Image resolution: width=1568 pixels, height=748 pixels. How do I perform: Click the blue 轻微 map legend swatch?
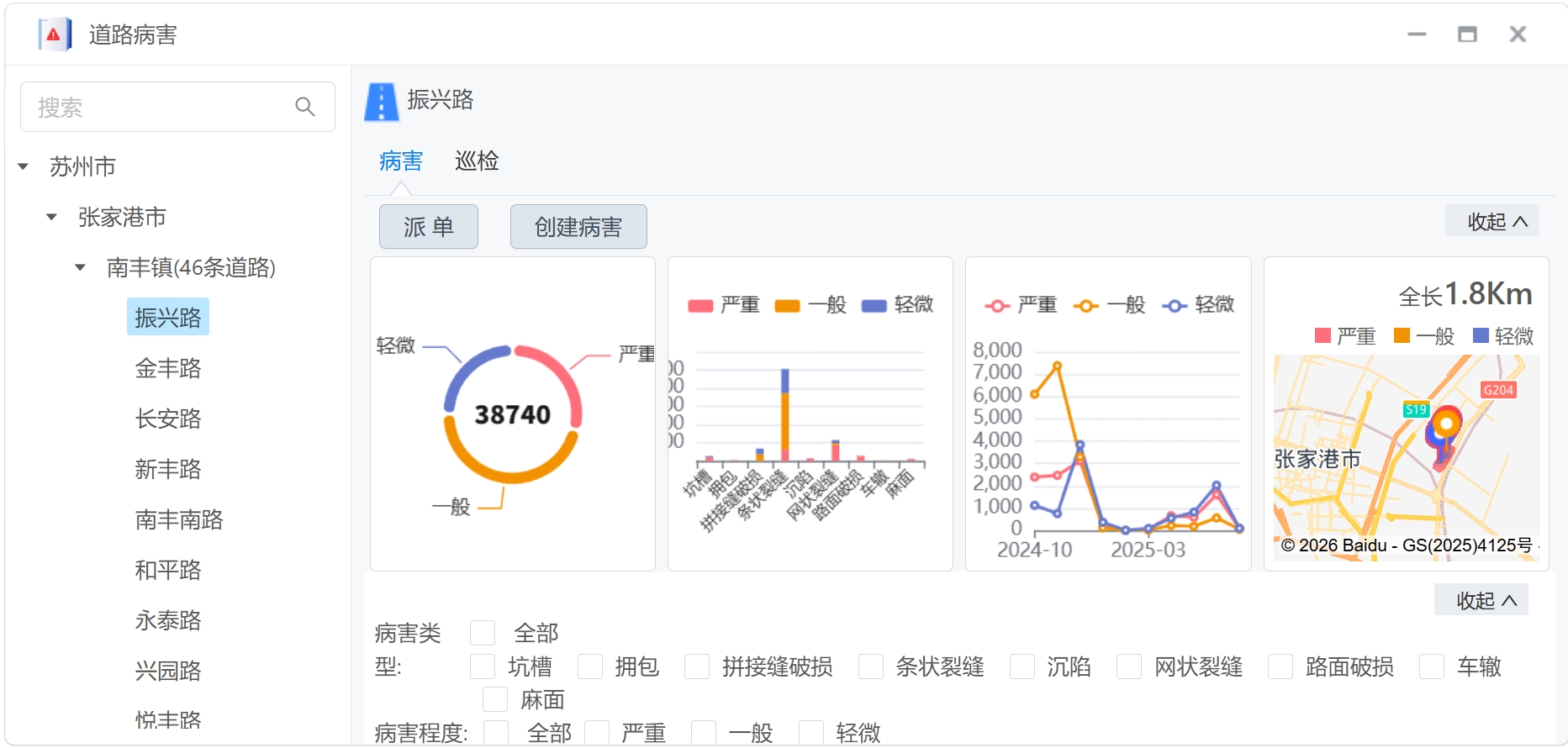point(1481,336)
